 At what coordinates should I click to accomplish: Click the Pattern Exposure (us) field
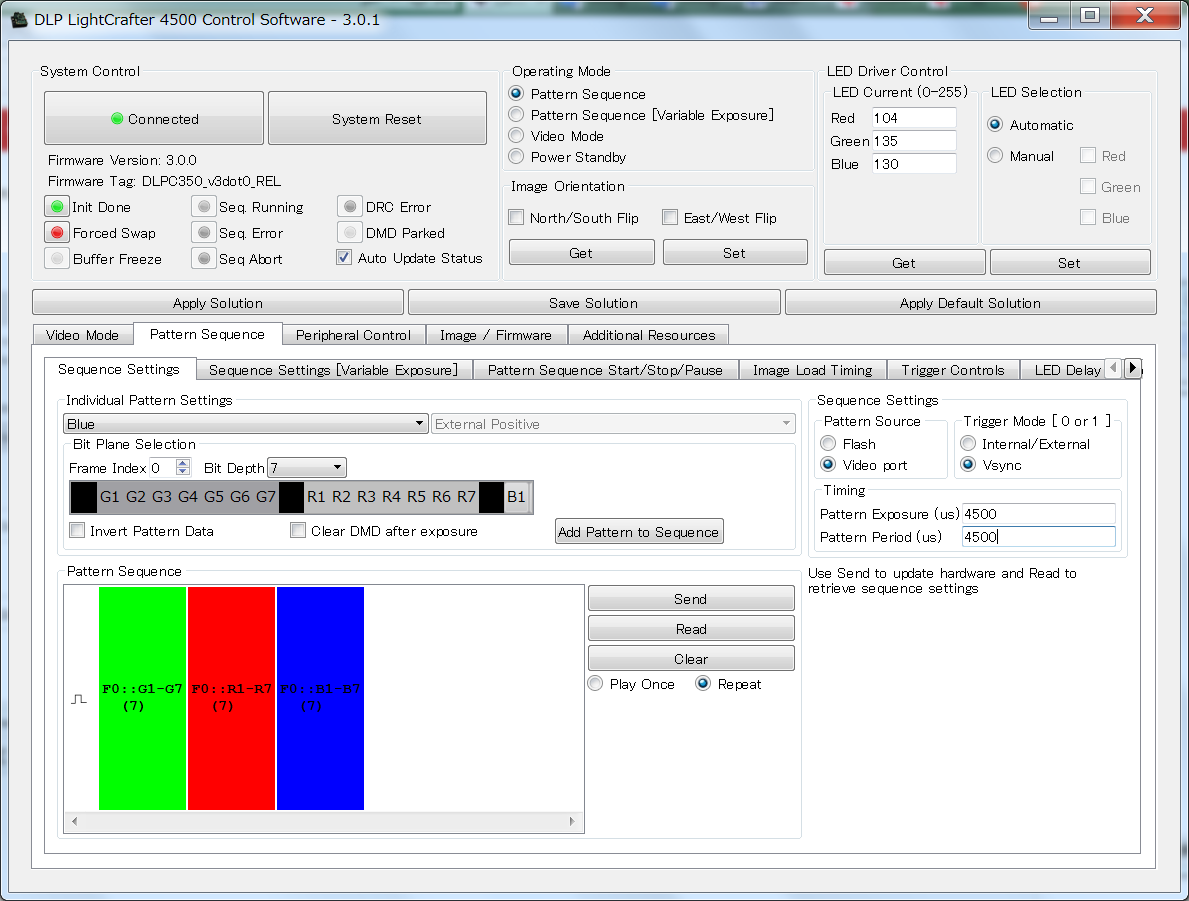(x=1039, y=513)
